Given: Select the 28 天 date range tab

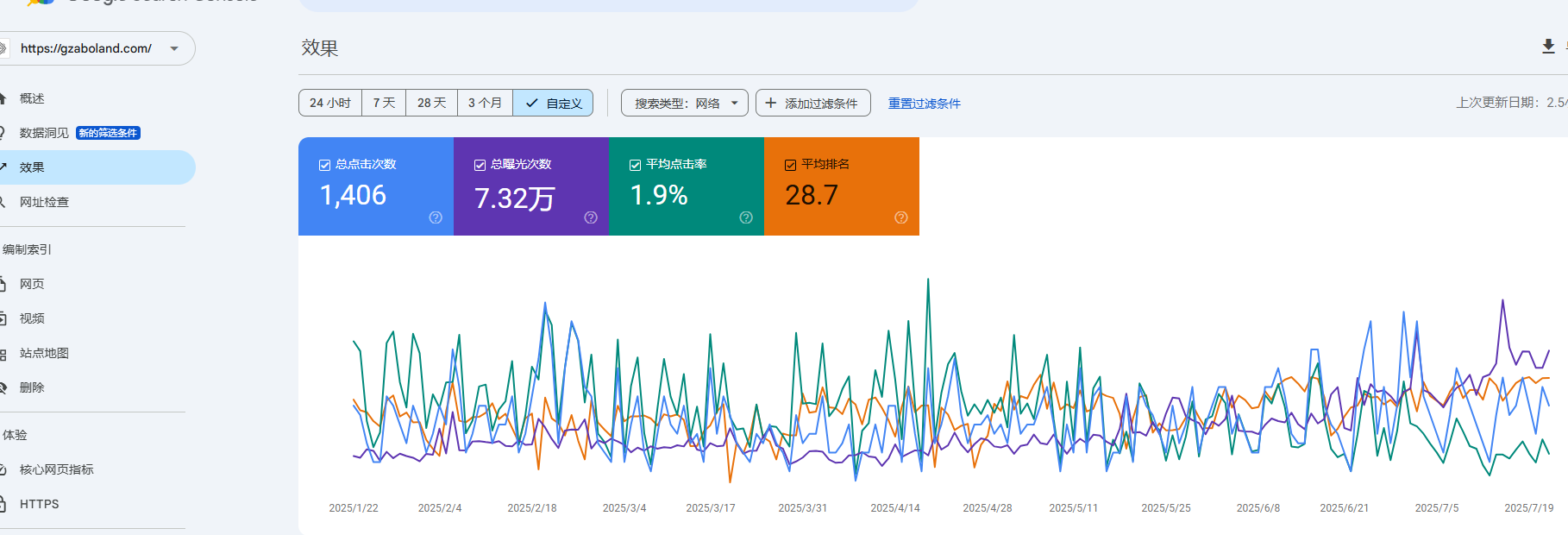Looking at the screenshot, I should (x=431, y=103).
